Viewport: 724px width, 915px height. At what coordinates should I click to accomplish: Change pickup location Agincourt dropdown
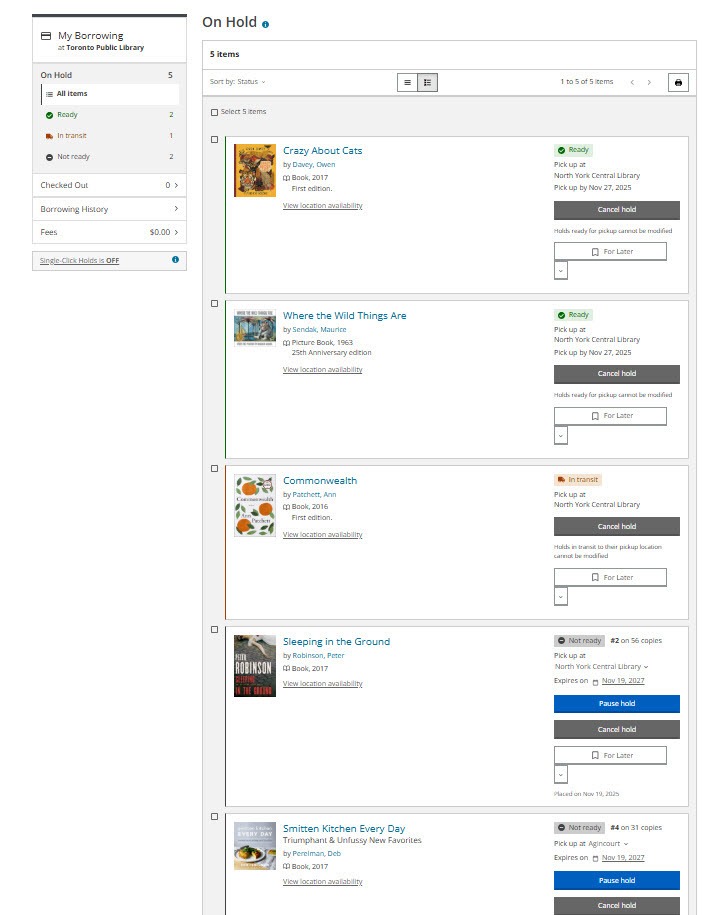pyautogui.click(x=608, y=844)
